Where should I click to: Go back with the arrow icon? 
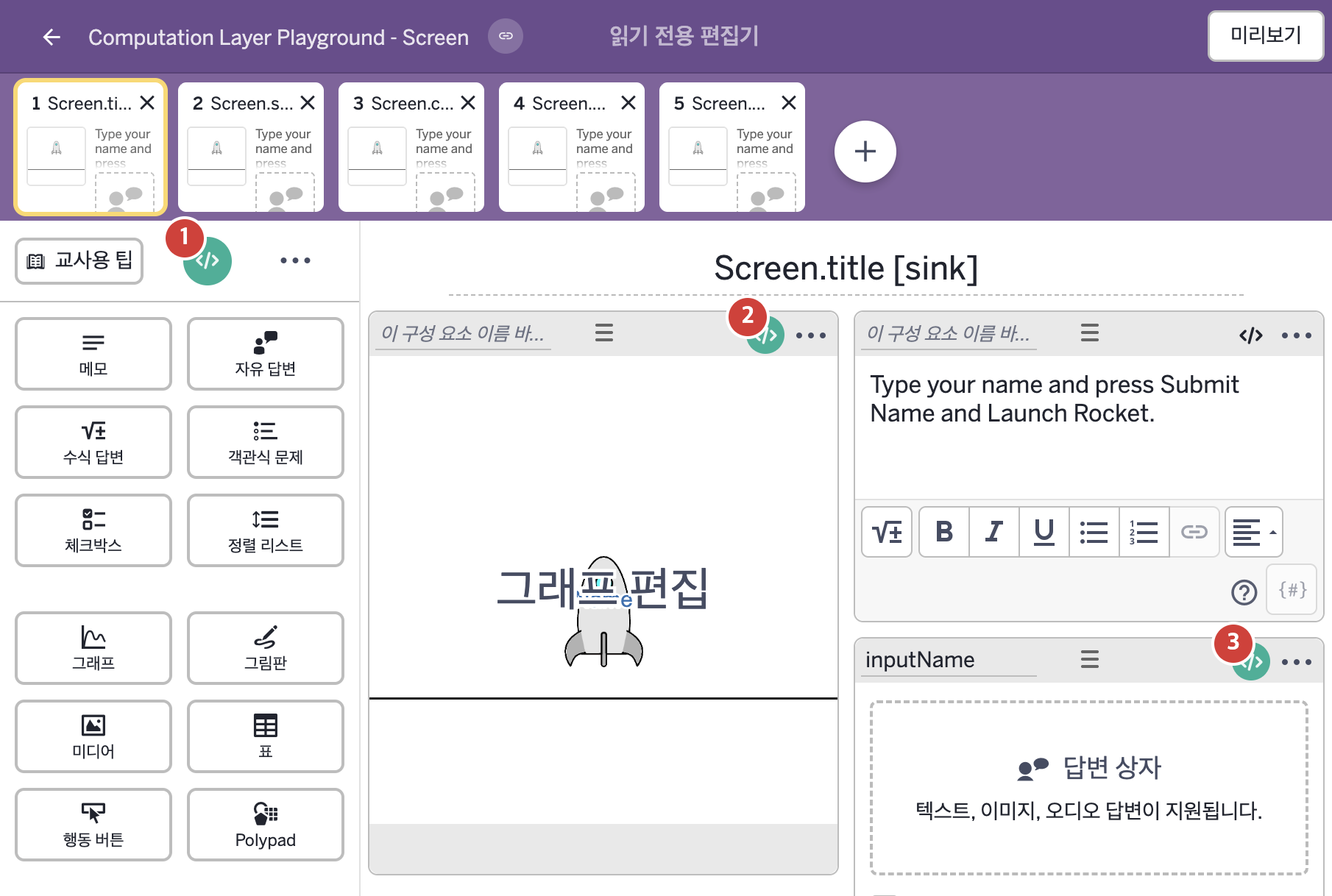pos(52,37)
